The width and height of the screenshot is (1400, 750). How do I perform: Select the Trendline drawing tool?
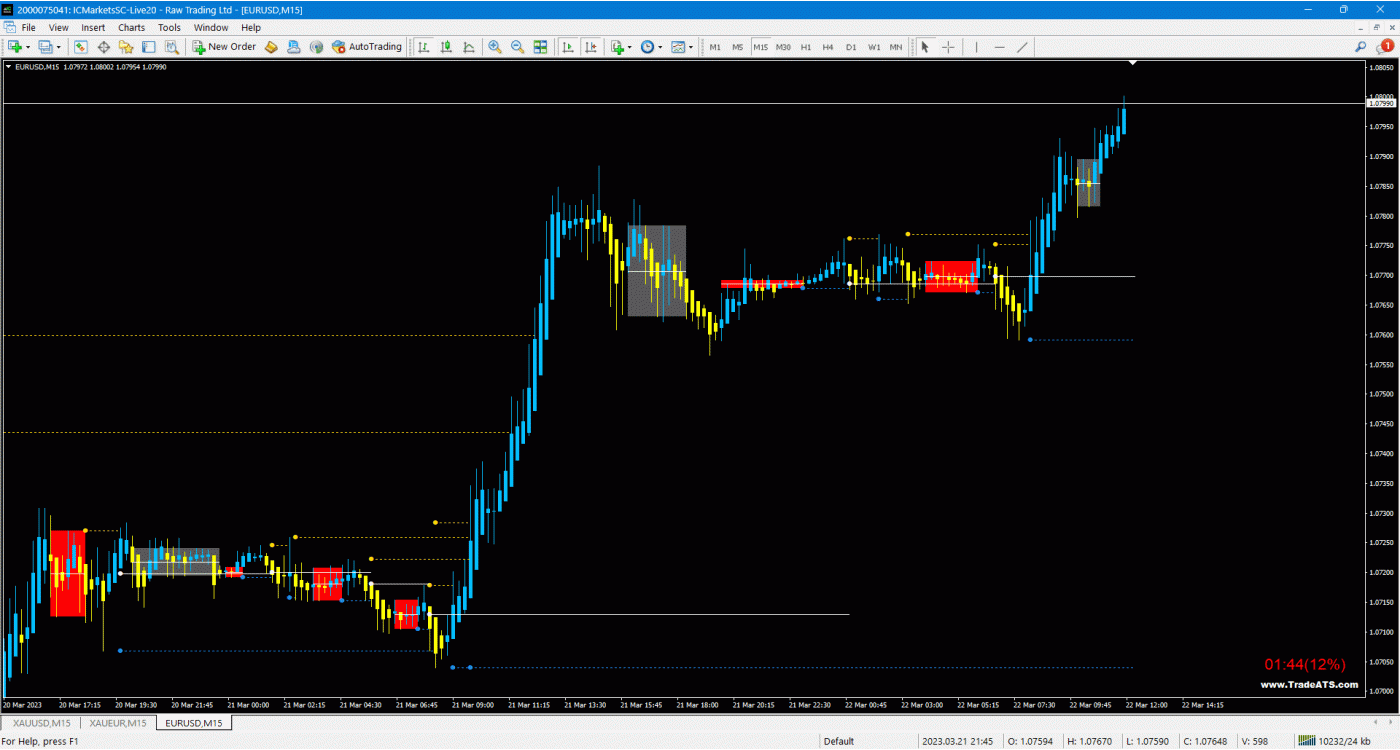(x=1023, y=47)
